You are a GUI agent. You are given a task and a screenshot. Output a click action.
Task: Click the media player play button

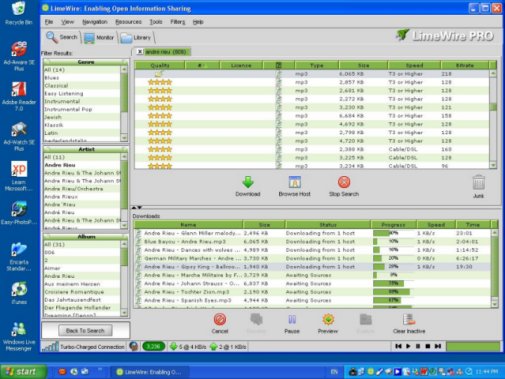click(x=408, y=346)
